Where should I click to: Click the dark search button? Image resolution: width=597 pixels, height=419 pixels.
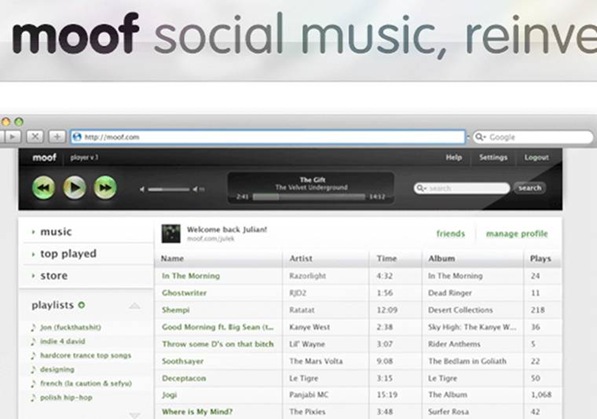pos(530,188)
